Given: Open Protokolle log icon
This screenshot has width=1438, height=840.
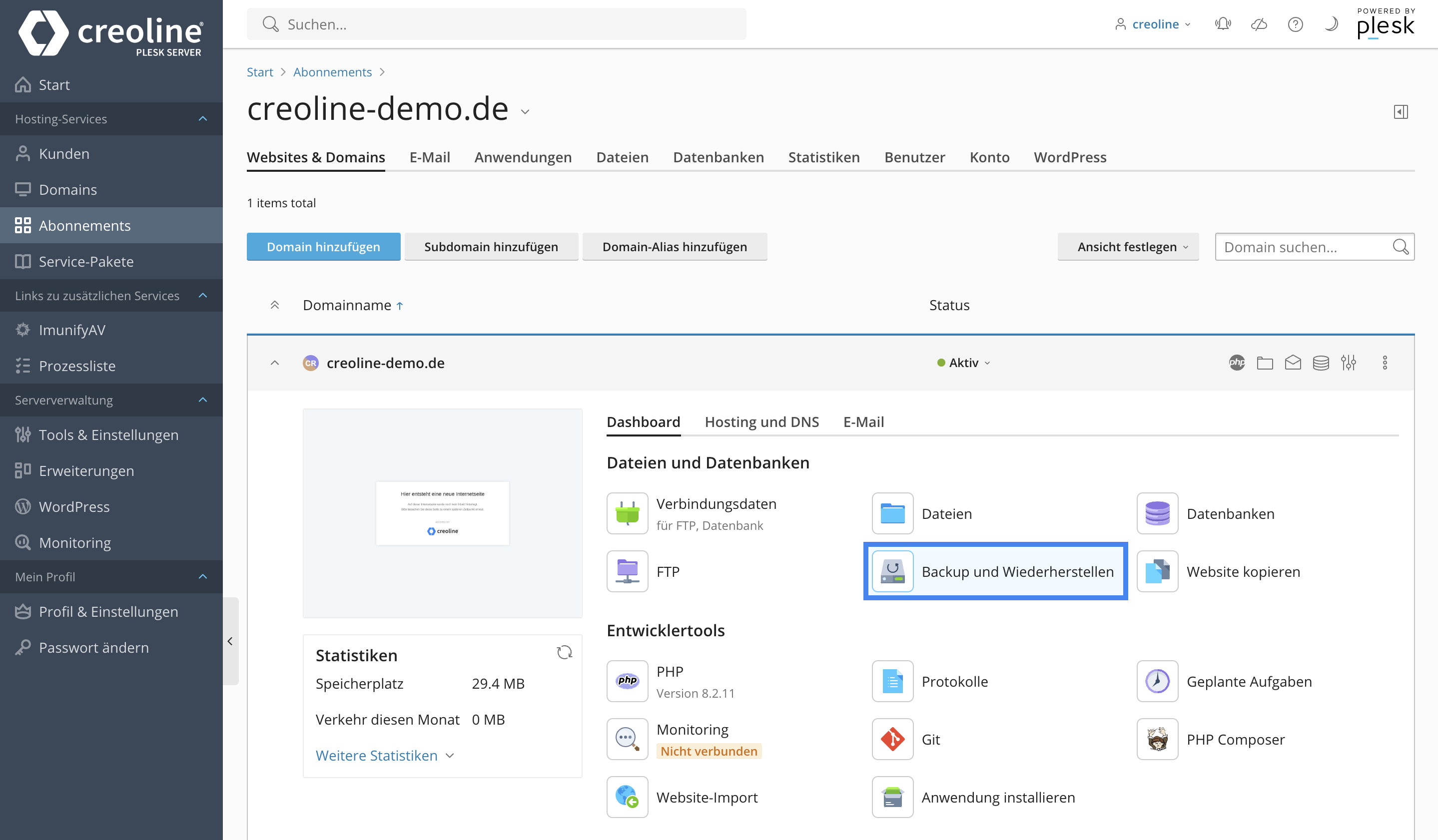Looking at the screenshot, I should [892, 682].
